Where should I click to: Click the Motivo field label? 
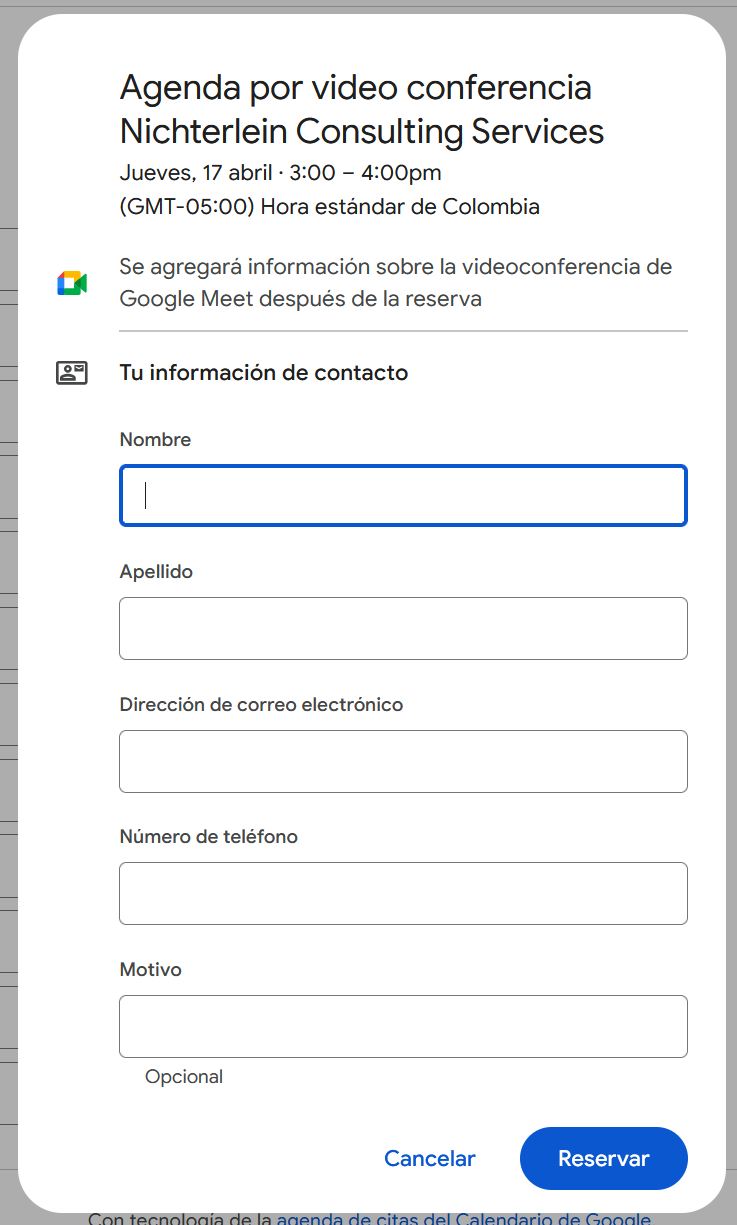pyautogui.click(x=150, y=970)
